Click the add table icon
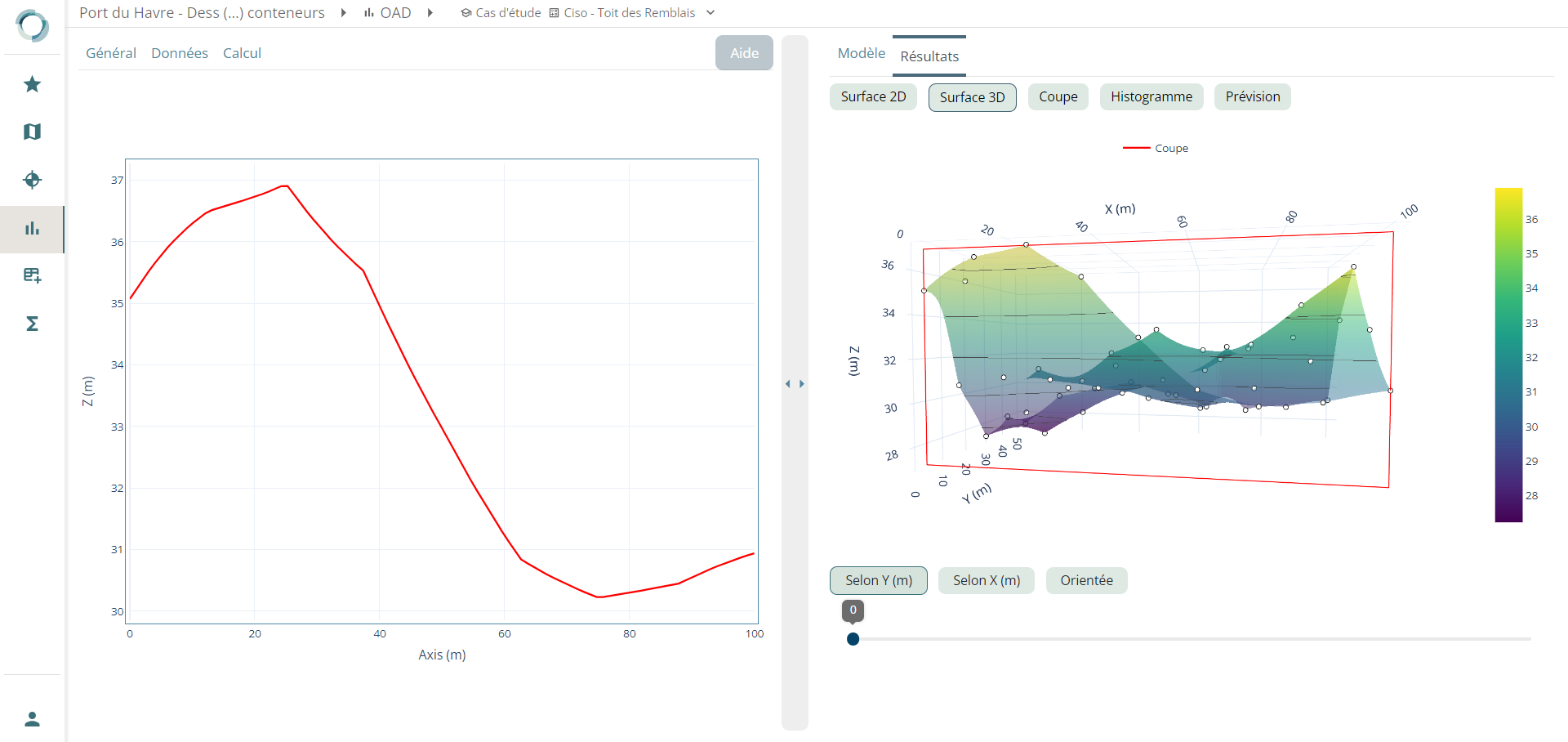The height and width of the screenshot is (742, 1568). click(32, 275)
